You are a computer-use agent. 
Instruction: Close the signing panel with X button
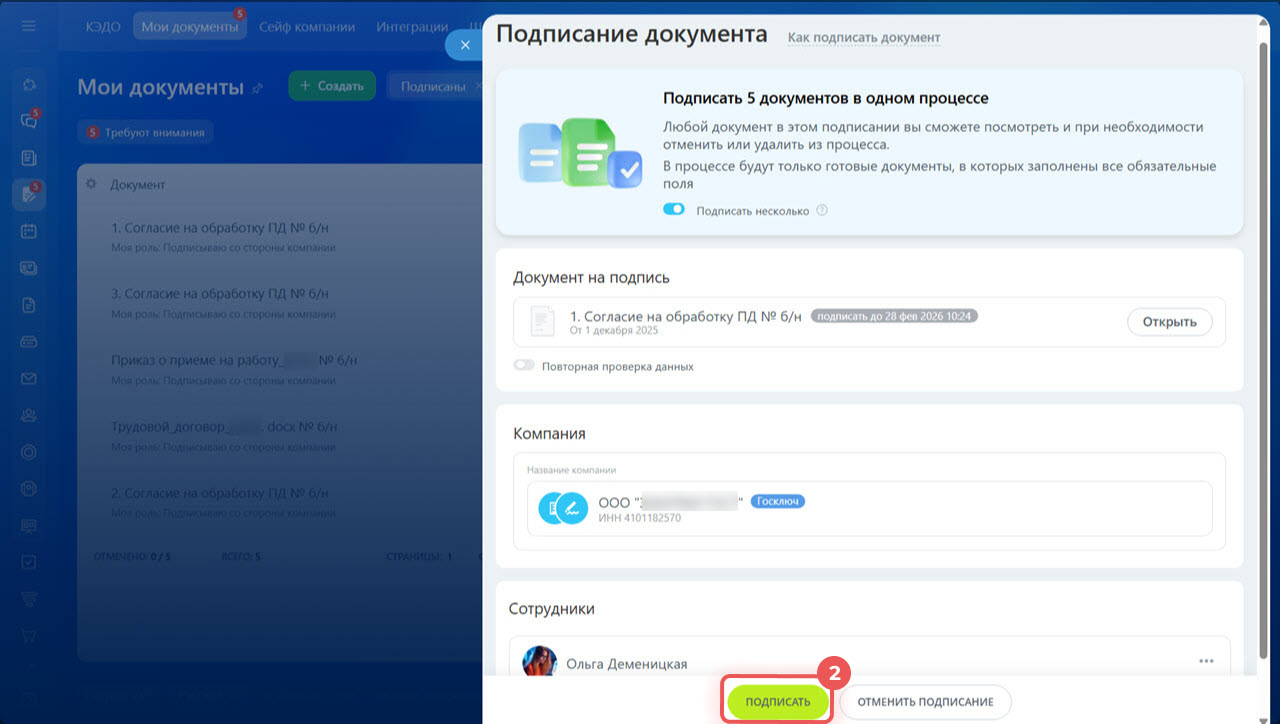(x=464, y=45)
